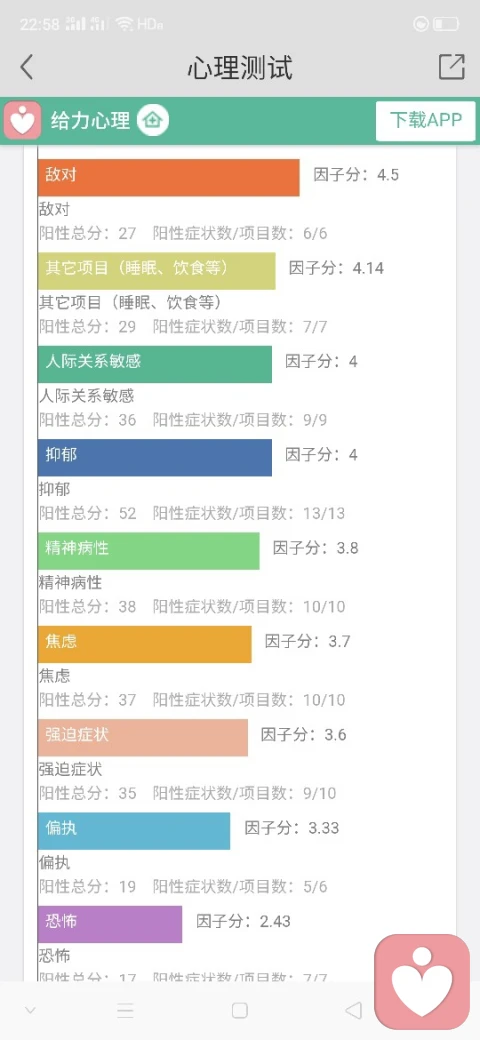Tap the Android back triangle in navigation bar
This screenshot has height=1040, width=480.
click(x=353, y=1010)
